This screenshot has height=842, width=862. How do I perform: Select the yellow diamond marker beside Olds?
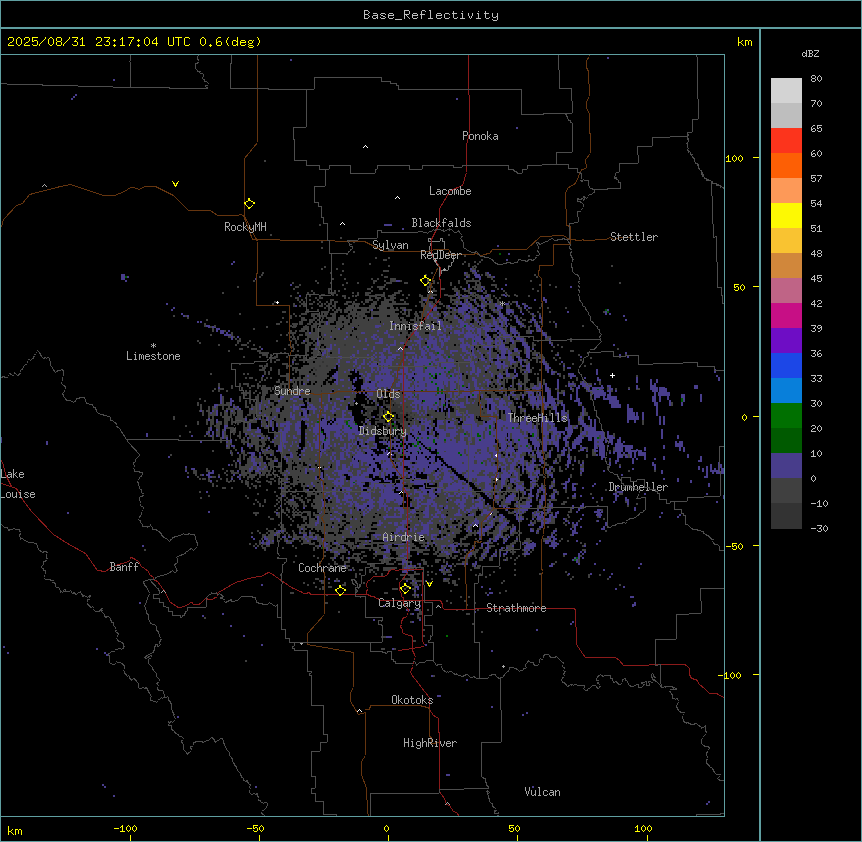pyautogui.click(x=388, y=416)
